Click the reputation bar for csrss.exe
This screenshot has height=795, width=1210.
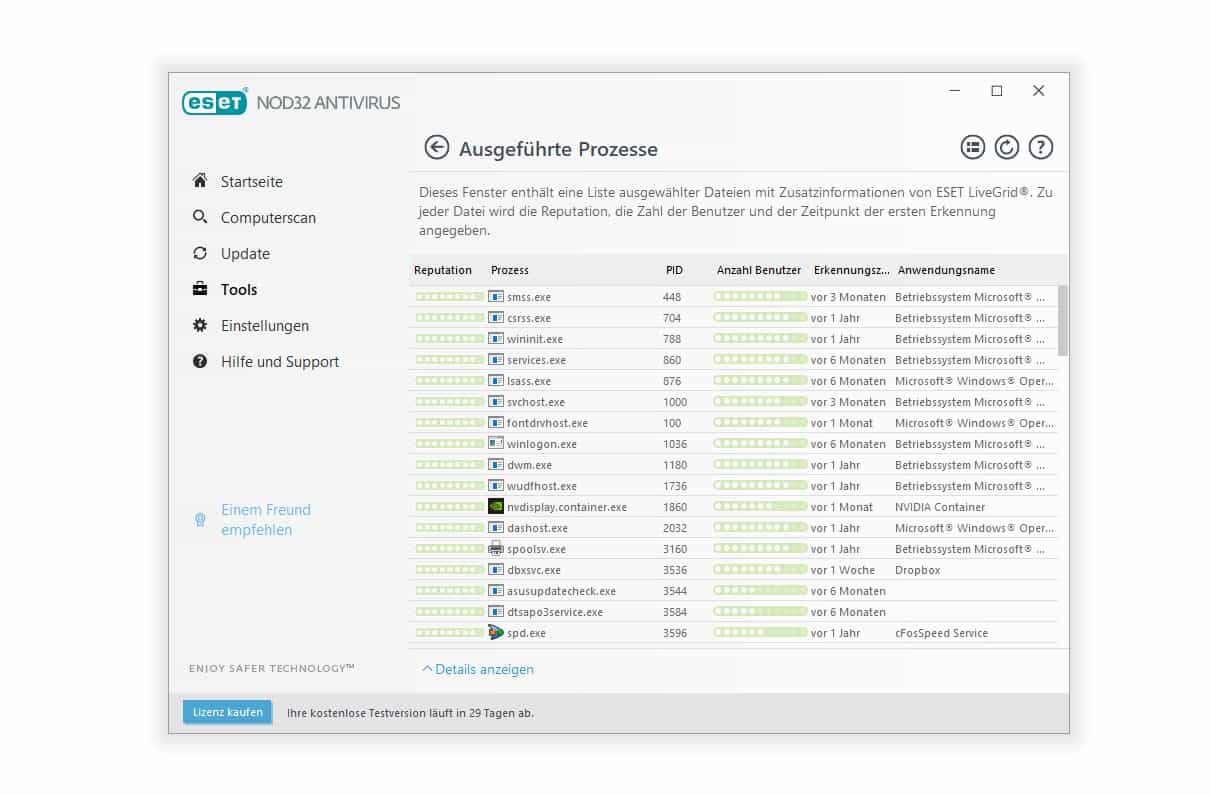(450, 318)
